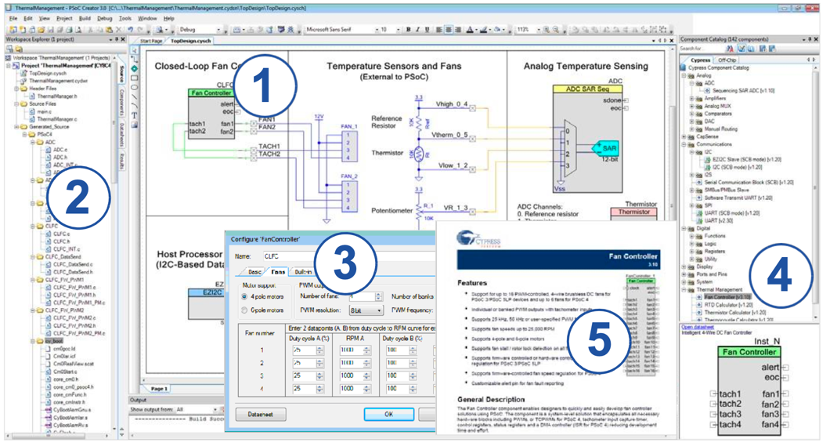Select the green wire/terminal drawing tool

[134, 69]
